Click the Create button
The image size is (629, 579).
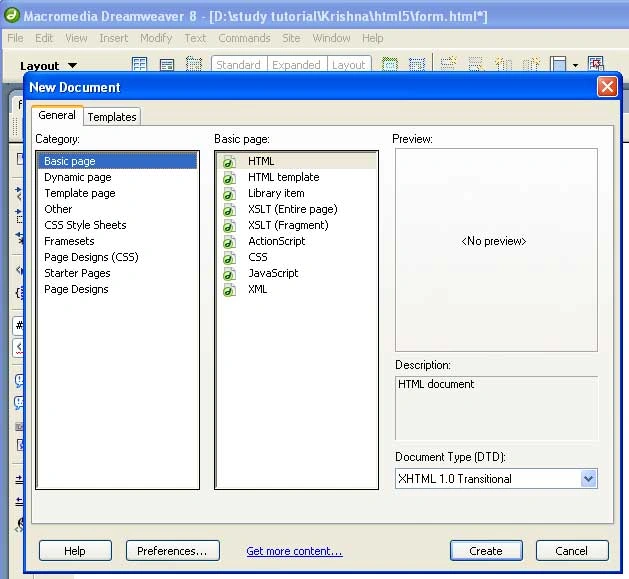tap(486, 551)
